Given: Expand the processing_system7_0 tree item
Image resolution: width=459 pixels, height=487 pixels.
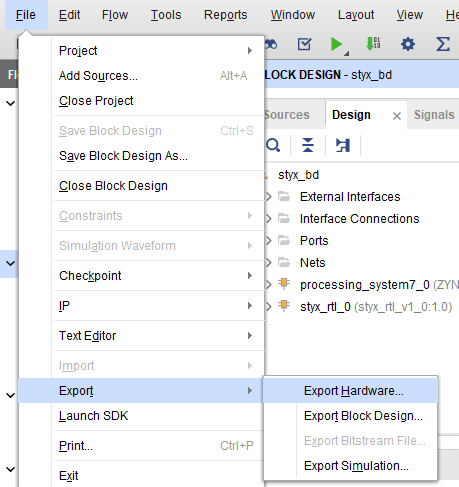Looking at the screenshot, I should [x=269, y=285].
